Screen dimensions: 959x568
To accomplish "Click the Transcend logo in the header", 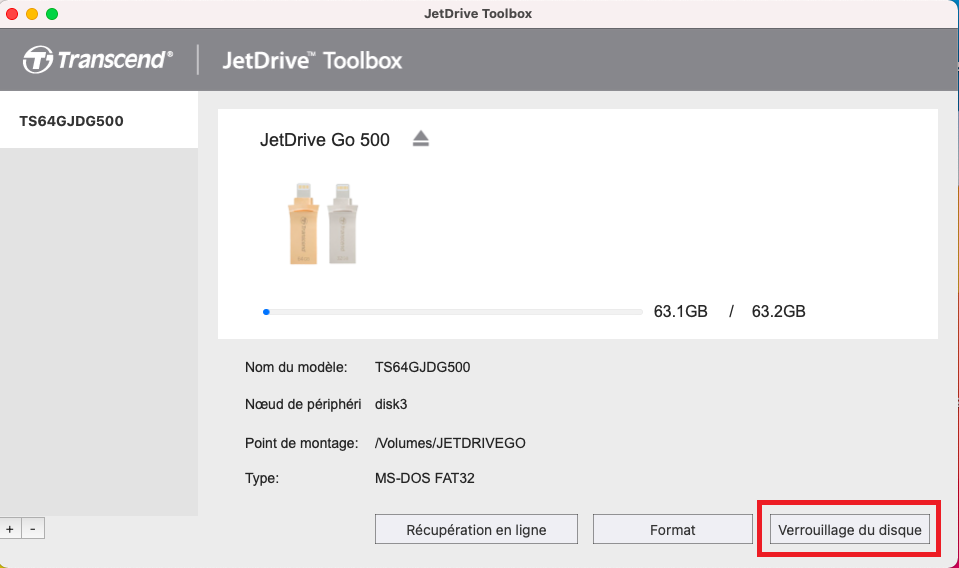I will [98, 60].
